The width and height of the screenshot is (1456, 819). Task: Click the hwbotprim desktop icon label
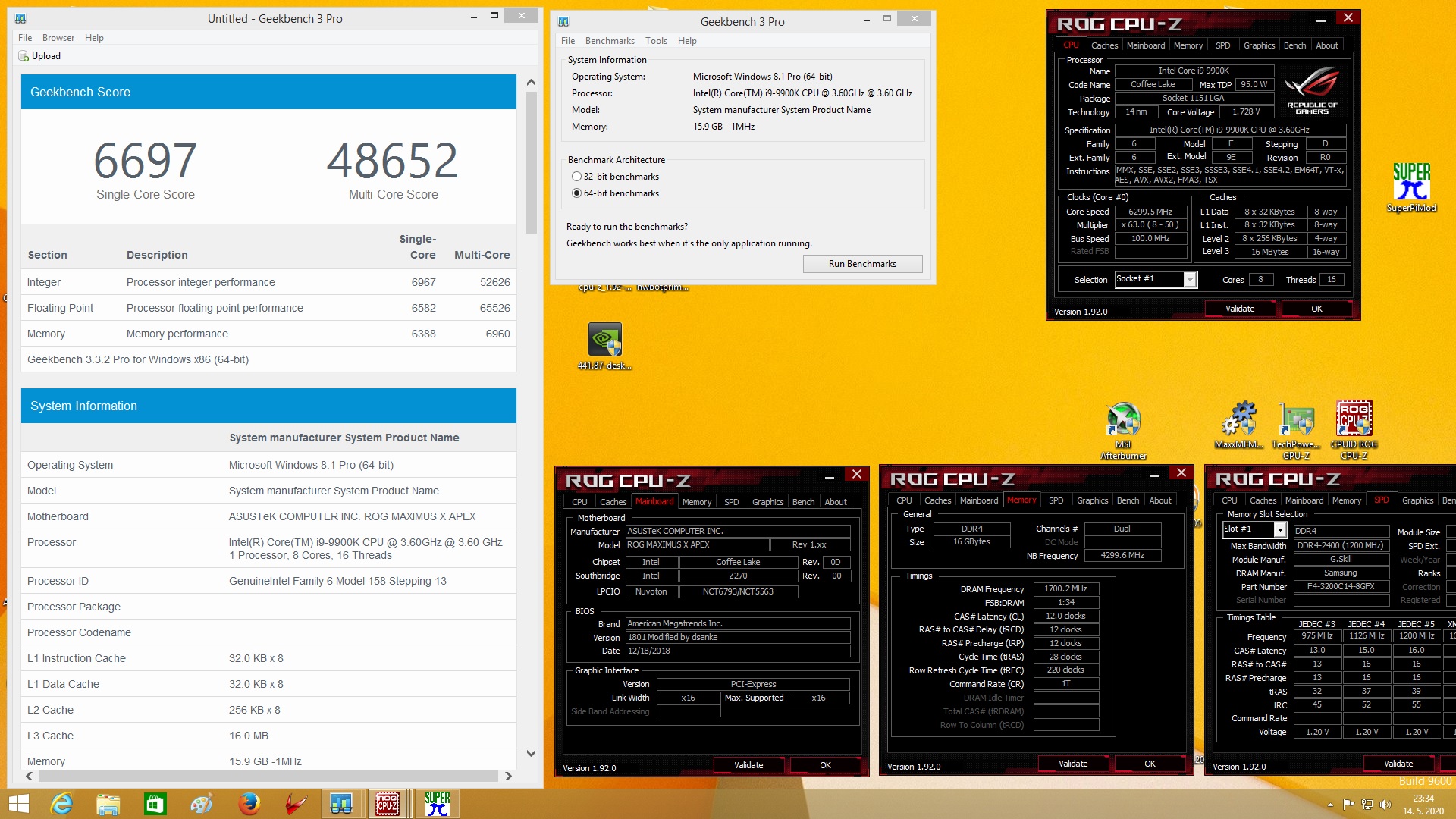tap(662, 287)
